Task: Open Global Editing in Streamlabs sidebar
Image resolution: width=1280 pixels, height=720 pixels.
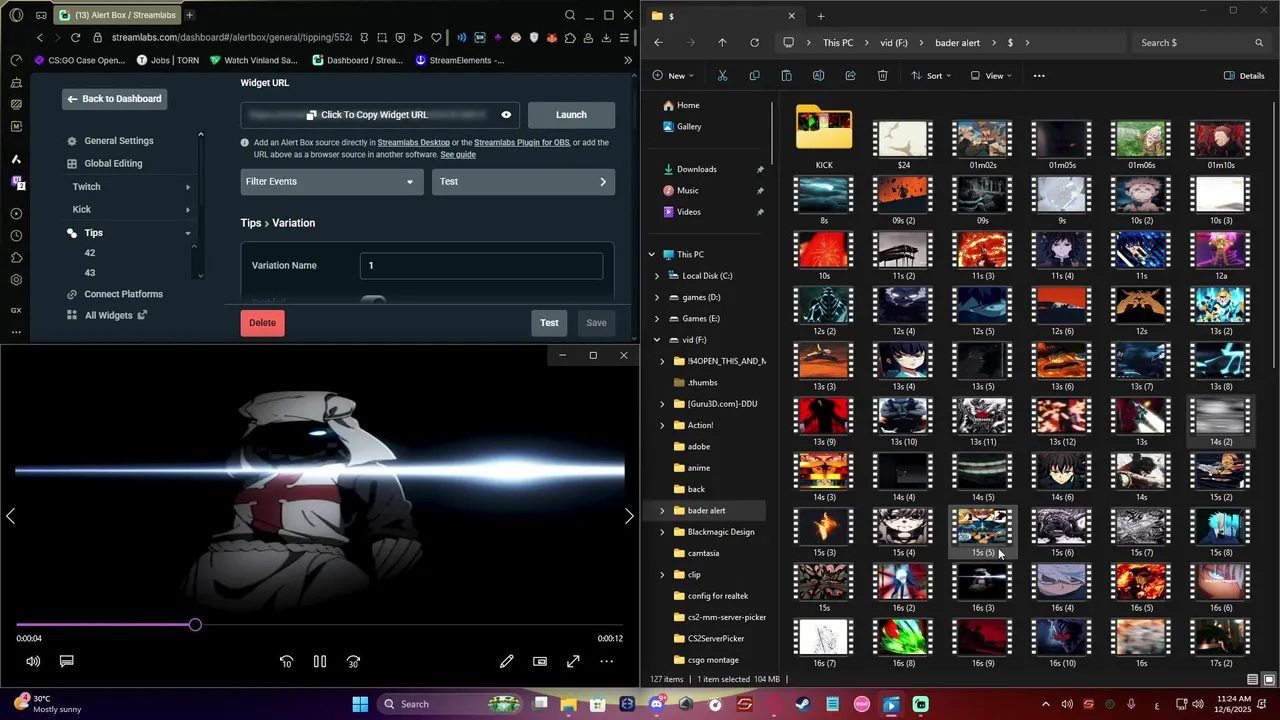Action: 104,164
